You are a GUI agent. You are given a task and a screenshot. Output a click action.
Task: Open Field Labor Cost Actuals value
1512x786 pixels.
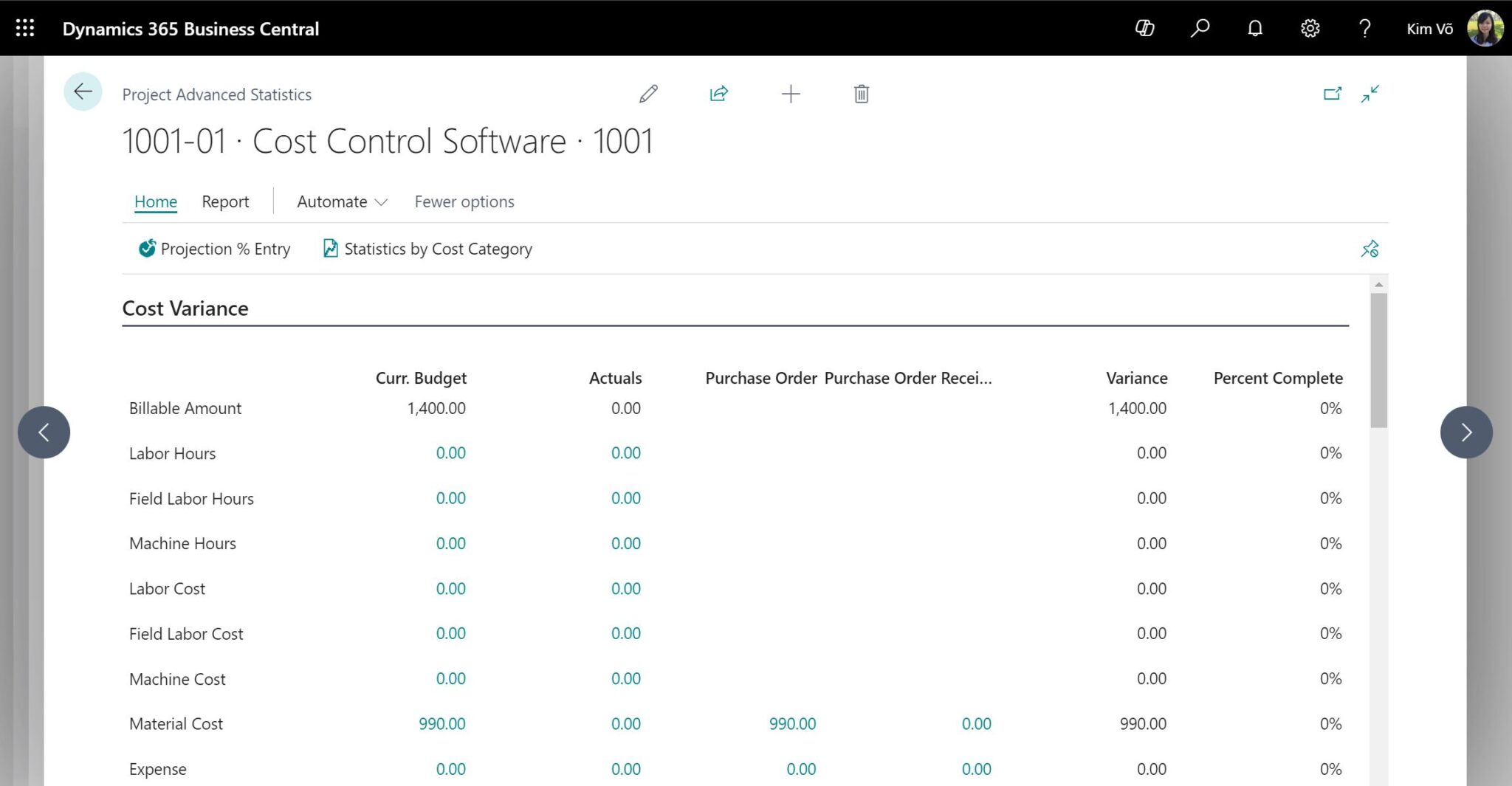[625, 633]
